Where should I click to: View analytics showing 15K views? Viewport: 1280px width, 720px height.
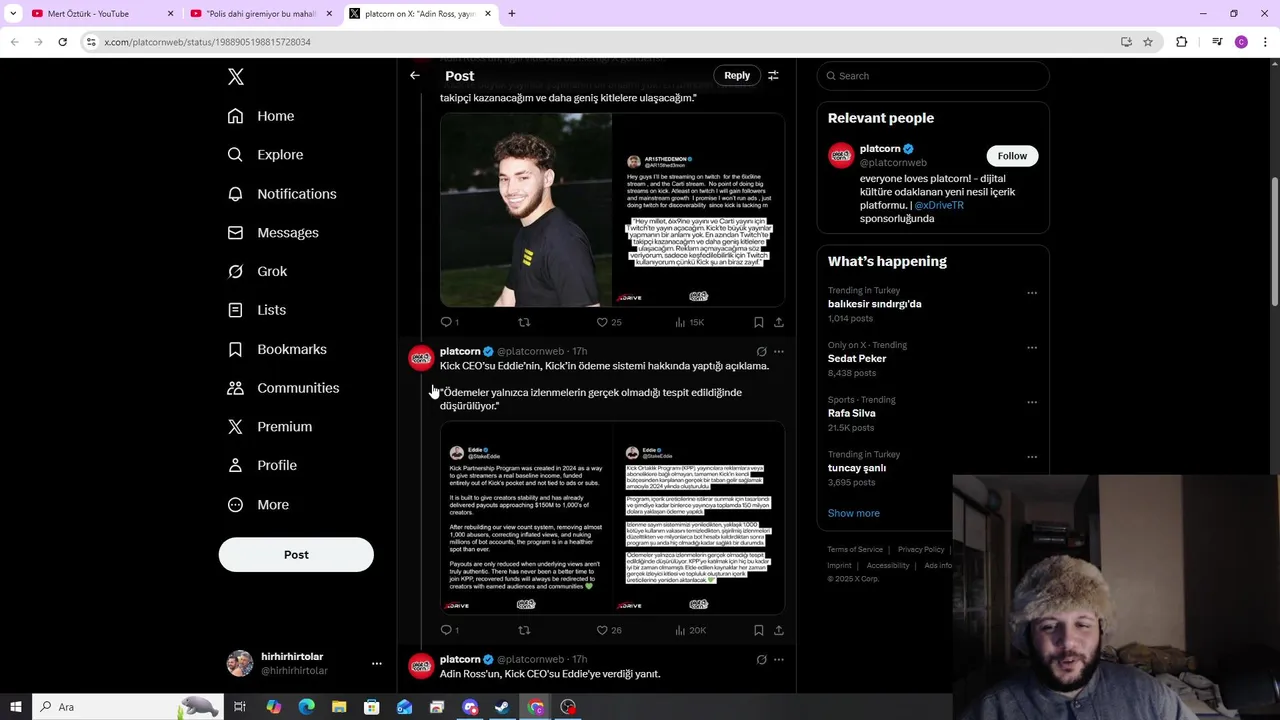click(689, 322)
